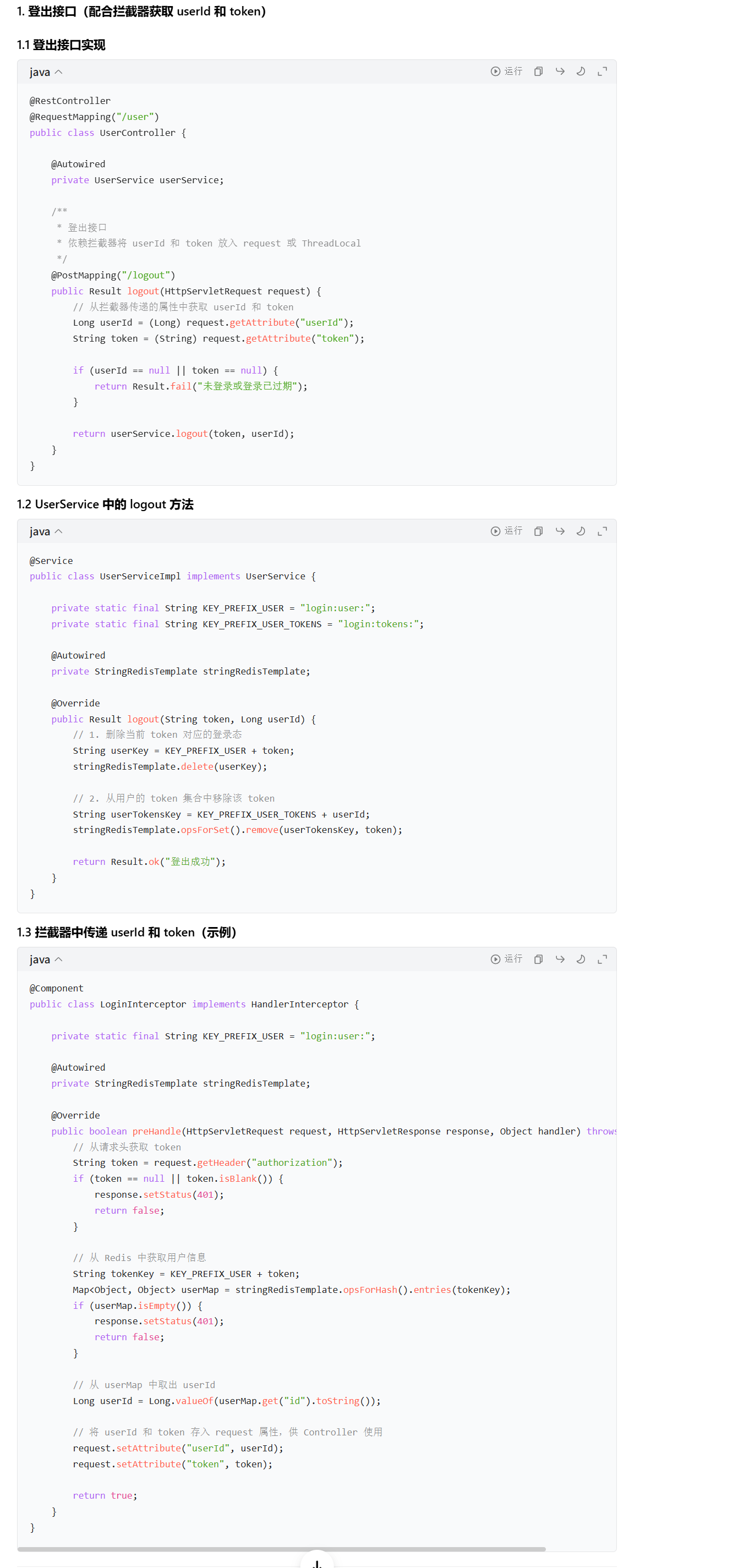Run the UserServiceImpl code block
733x1568 pixels.
(x=506, y=531)
